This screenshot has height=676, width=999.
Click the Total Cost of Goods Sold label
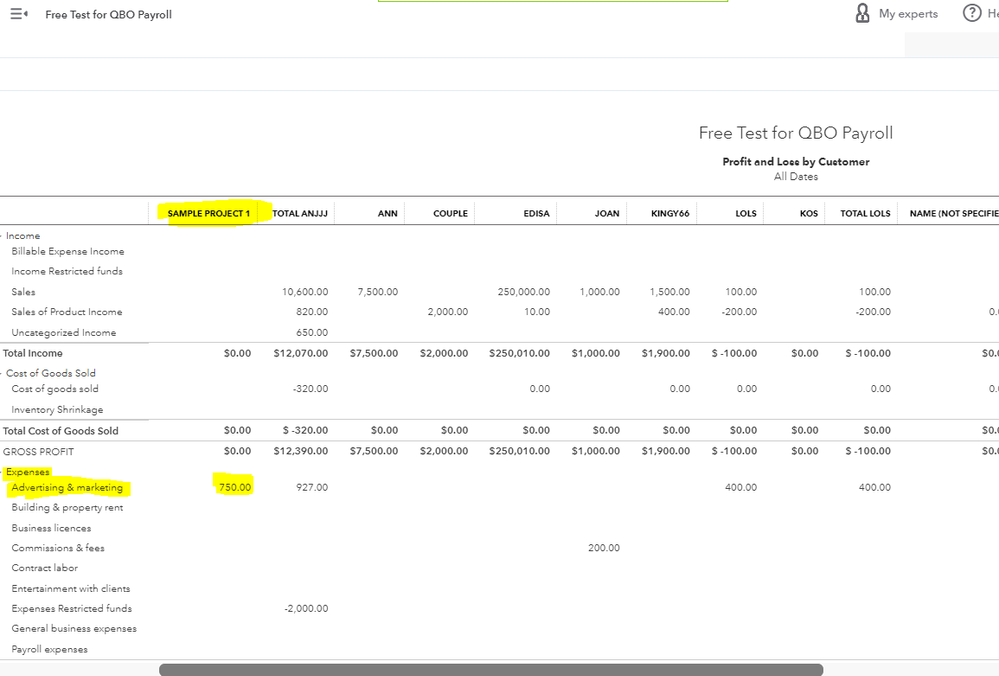tap(61, 431)
